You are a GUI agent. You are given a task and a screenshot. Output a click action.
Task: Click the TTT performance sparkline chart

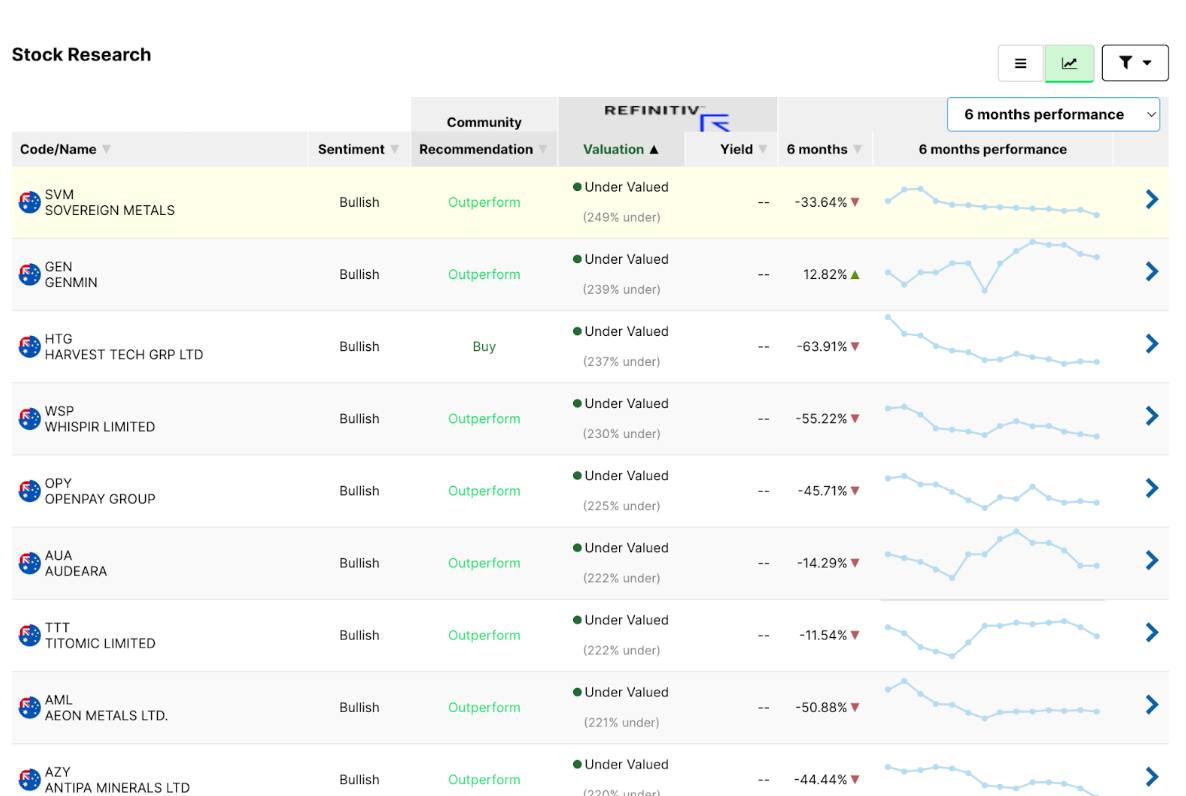(992, 639)
